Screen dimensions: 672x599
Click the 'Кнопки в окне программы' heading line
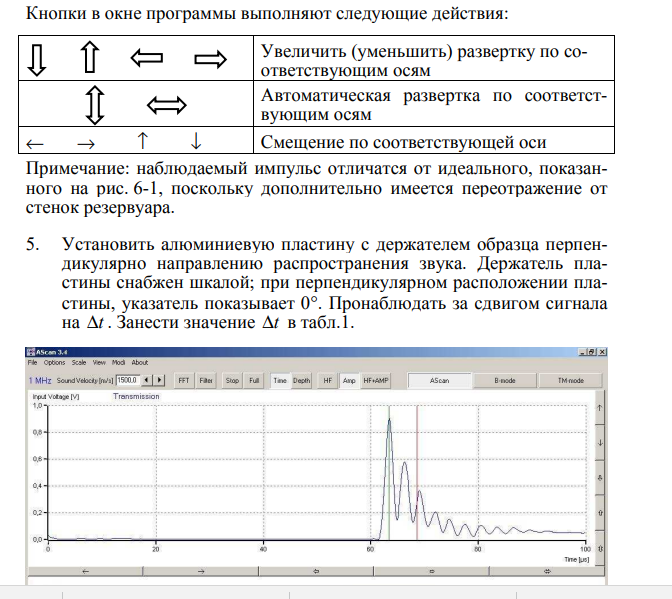pos(267,13)
